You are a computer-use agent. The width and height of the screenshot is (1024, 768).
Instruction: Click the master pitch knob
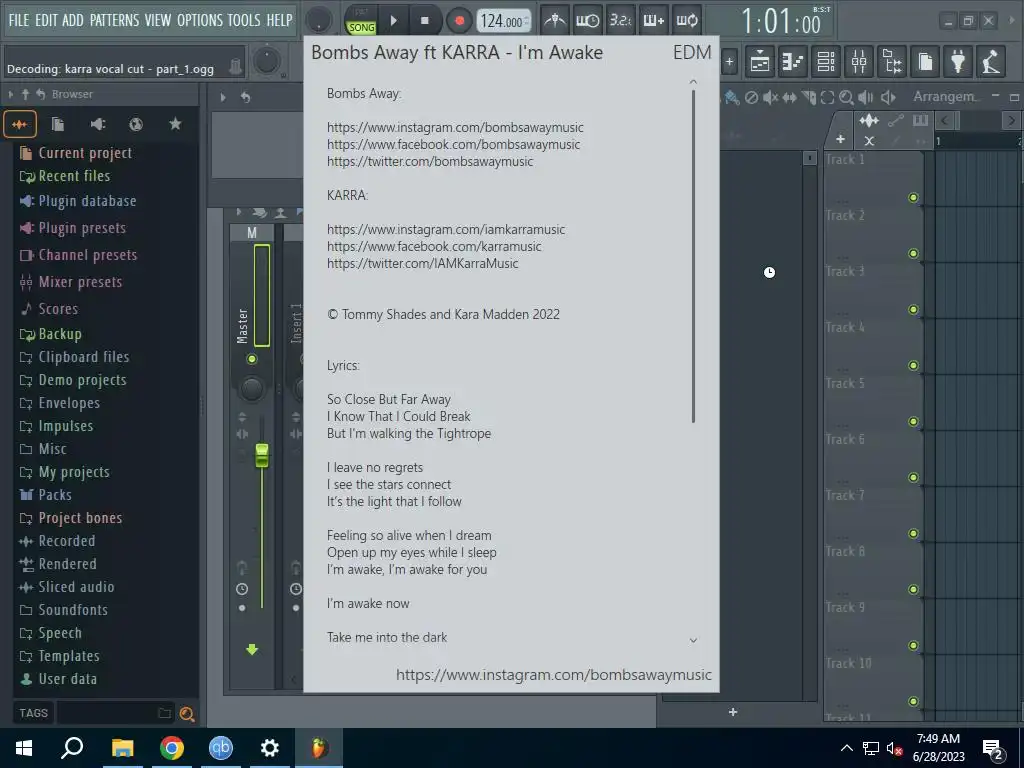(x=266, y=61)
